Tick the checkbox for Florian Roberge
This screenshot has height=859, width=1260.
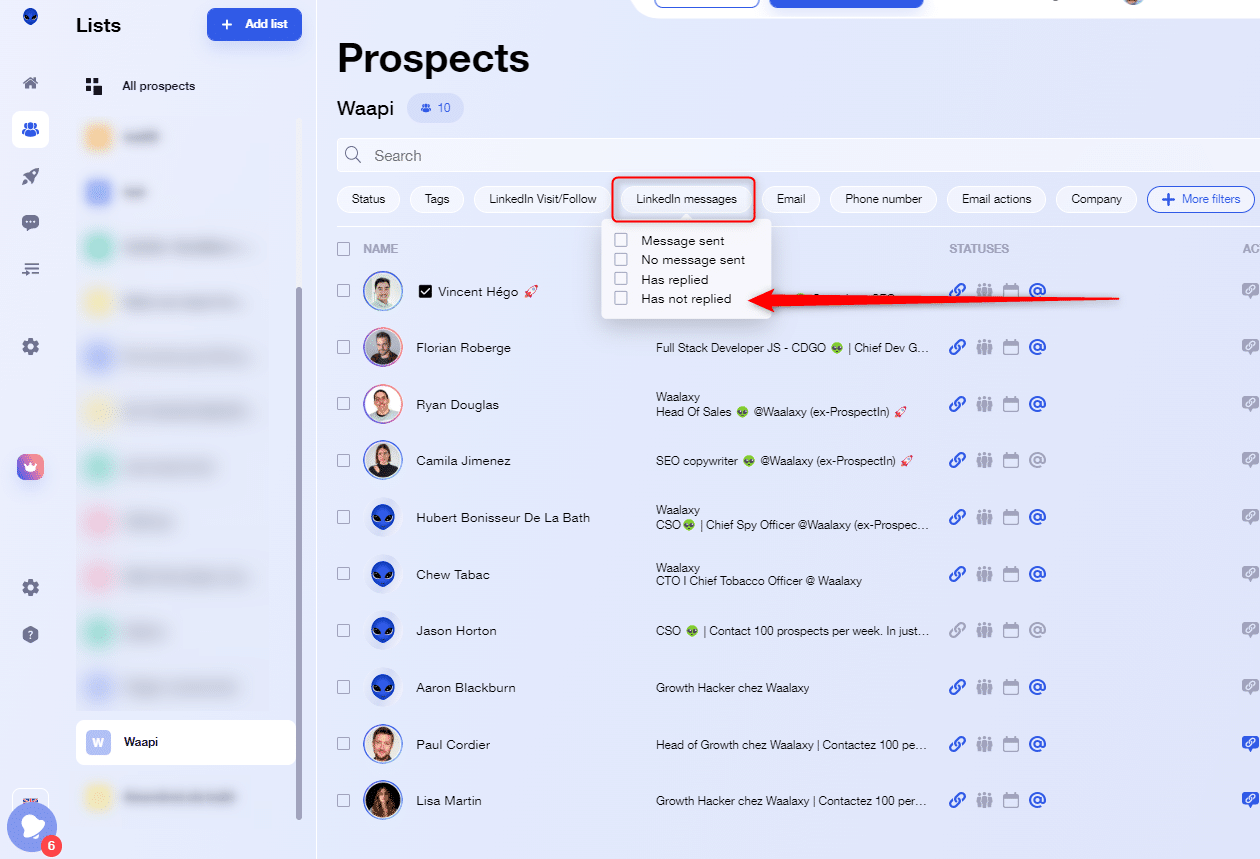click(343, 347)
